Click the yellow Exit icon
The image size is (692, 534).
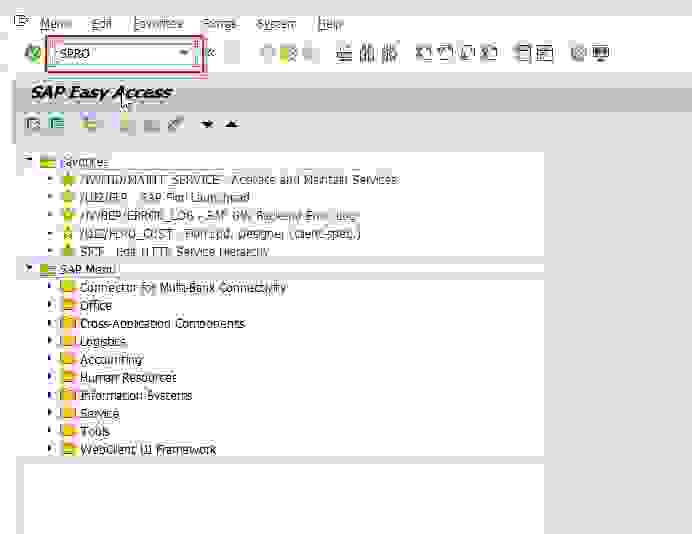click(288, 53)
